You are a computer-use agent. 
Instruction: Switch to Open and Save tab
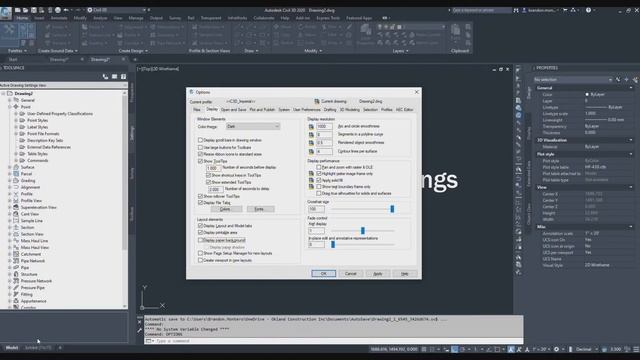coord(233,110)
